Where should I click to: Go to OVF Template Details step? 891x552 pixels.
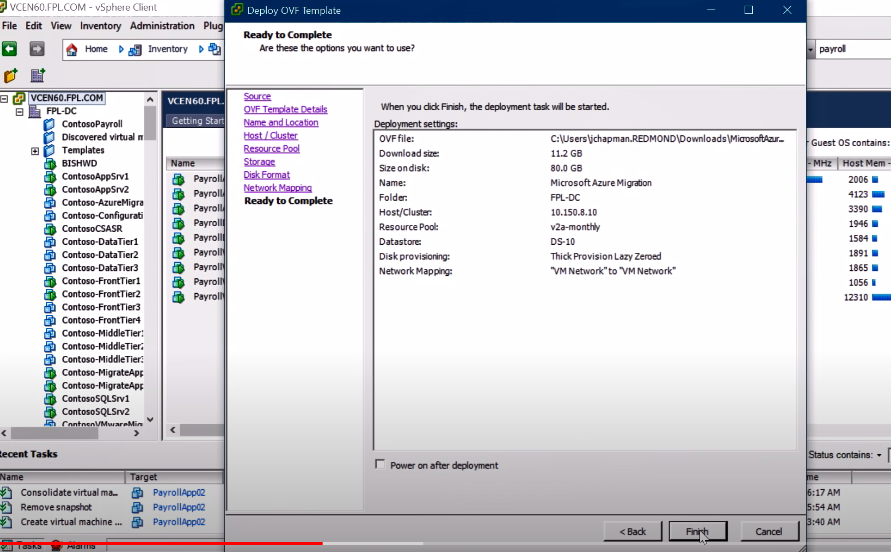coord(285,109)
